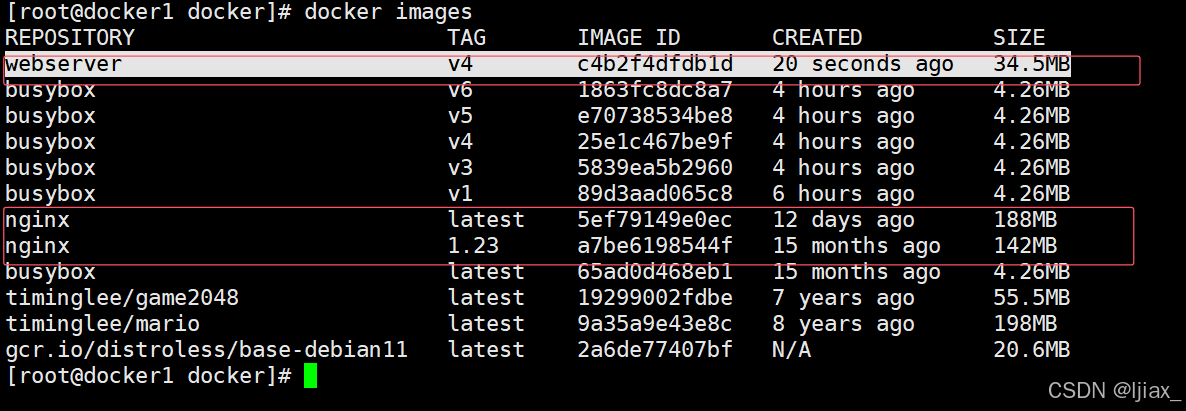
Task: Click the 34.5MB size value
Action: pyautogui.click(x=1032, y=64)
